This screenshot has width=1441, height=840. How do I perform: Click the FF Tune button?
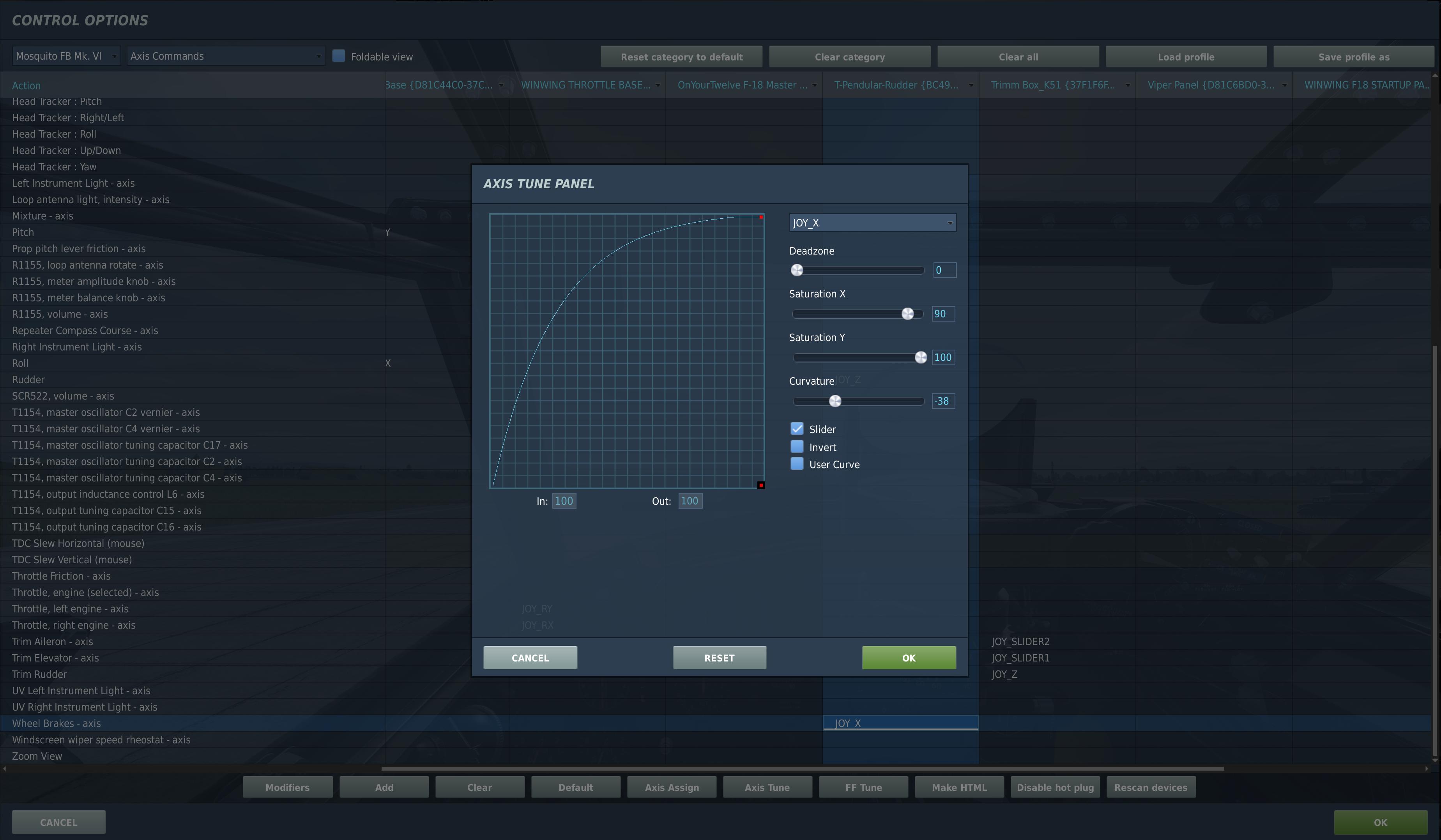863,787
